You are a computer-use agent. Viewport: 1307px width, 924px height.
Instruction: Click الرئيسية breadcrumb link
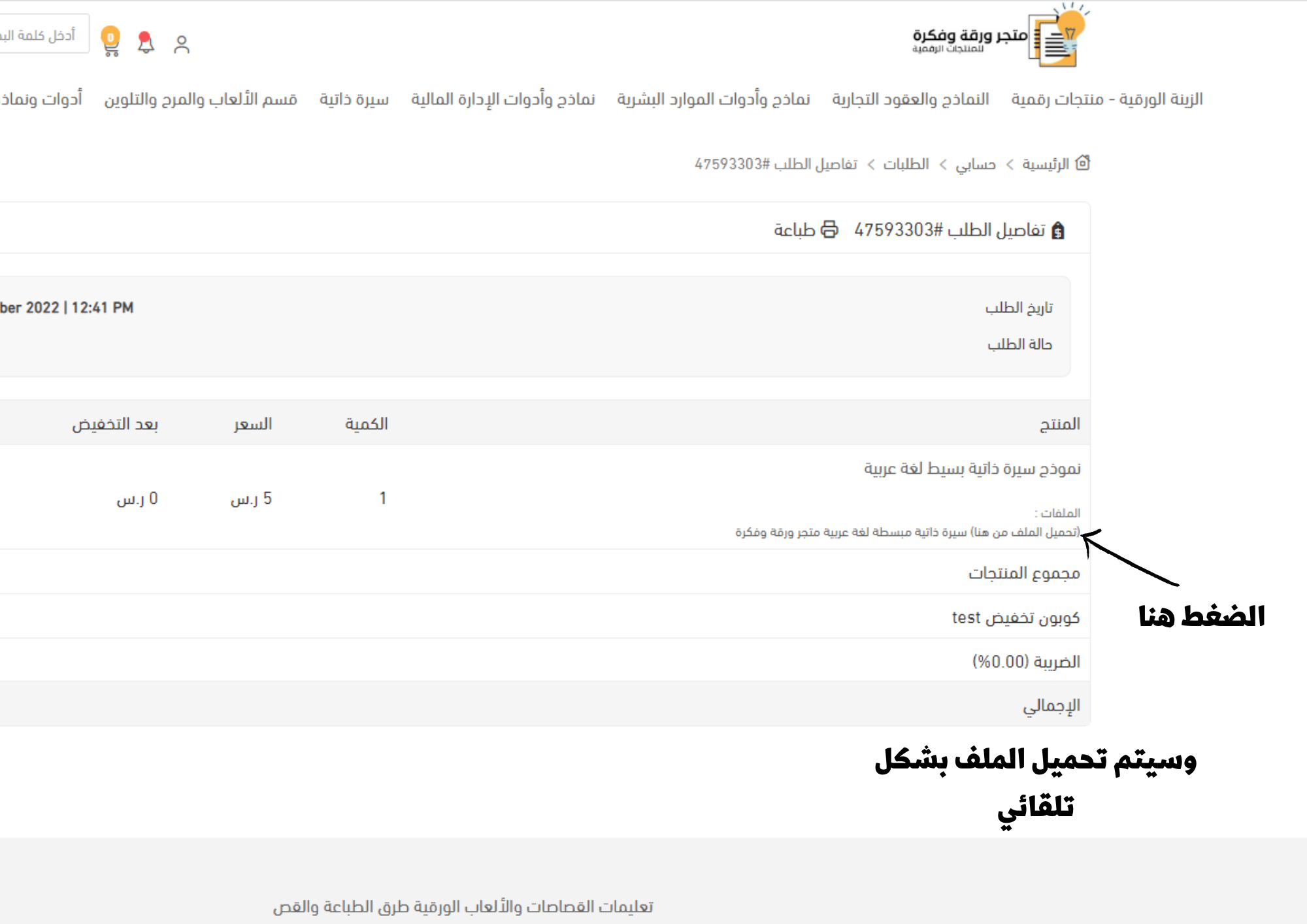(x=1045, y=164)
